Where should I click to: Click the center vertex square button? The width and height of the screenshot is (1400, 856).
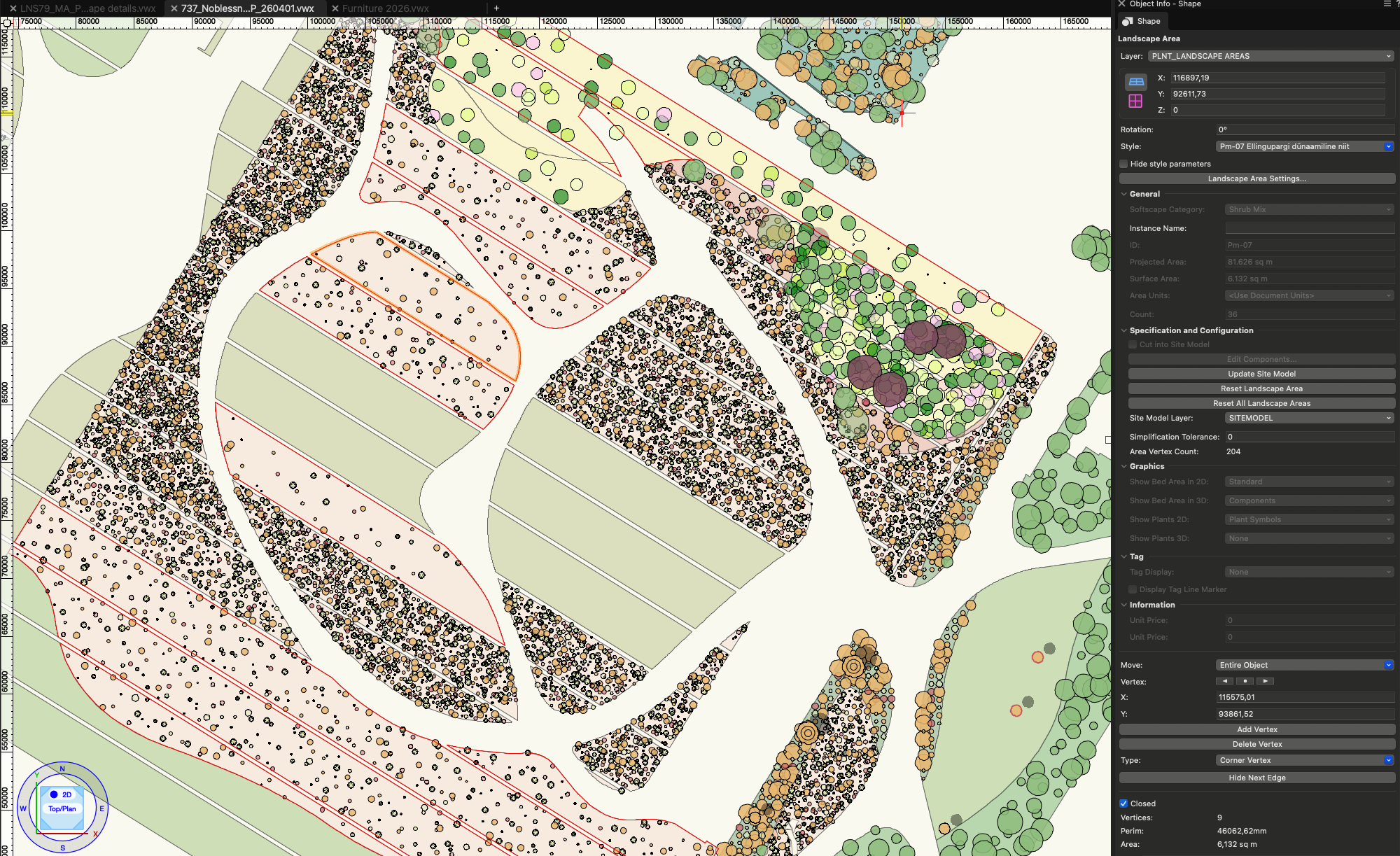click(1245, 681)
